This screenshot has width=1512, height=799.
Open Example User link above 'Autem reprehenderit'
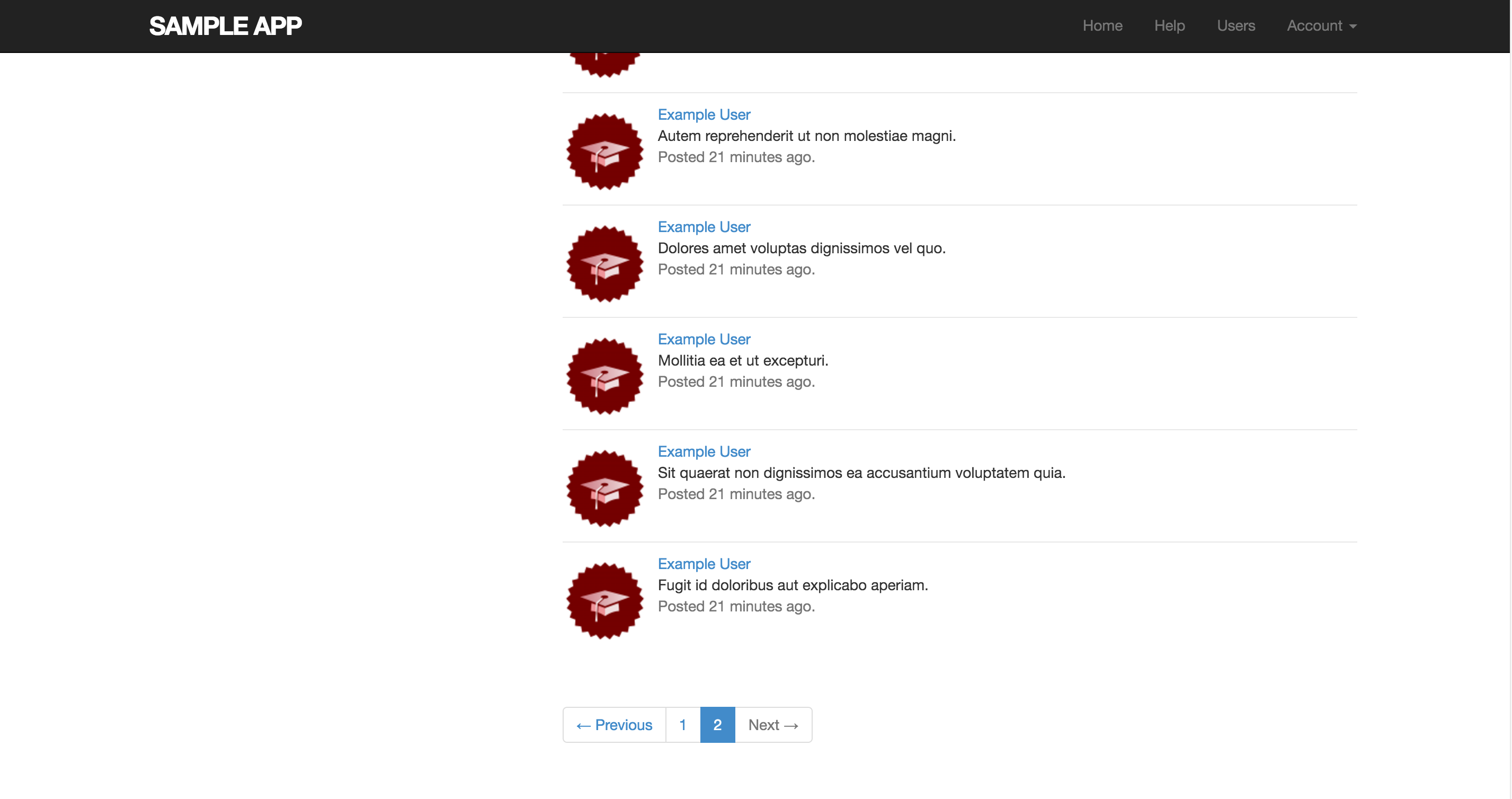(x=703, y=114)
